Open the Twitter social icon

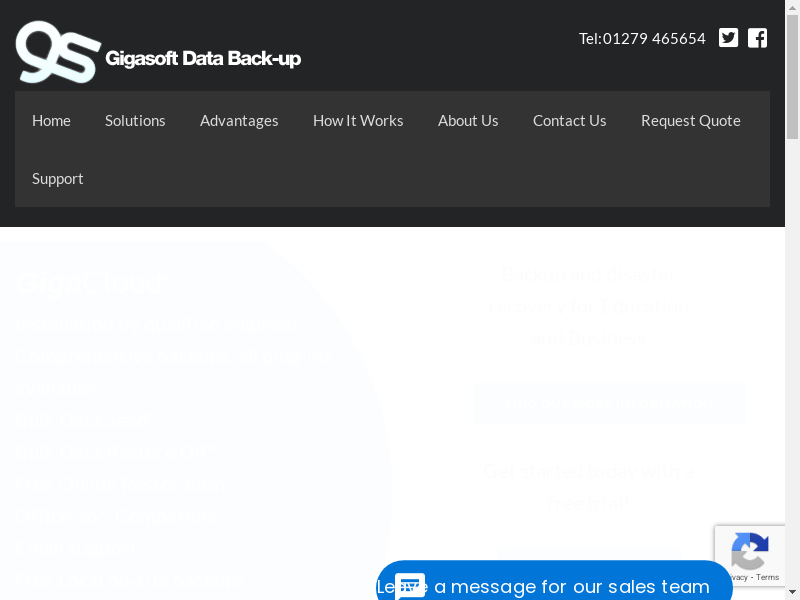pos(728,38)
